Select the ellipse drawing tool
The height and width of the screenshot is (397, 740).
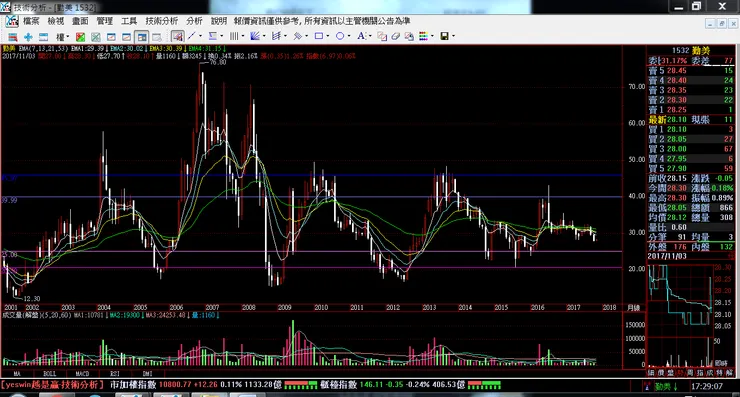point(340,36)
